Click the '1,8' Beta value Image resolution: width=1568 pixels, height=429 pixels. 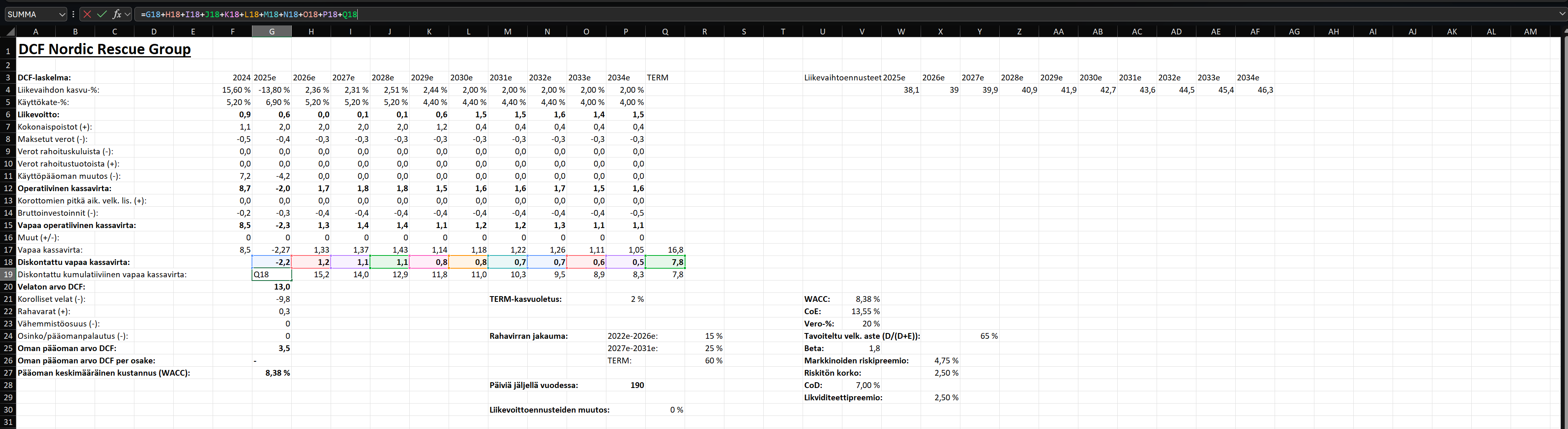[x=862, y=348]
